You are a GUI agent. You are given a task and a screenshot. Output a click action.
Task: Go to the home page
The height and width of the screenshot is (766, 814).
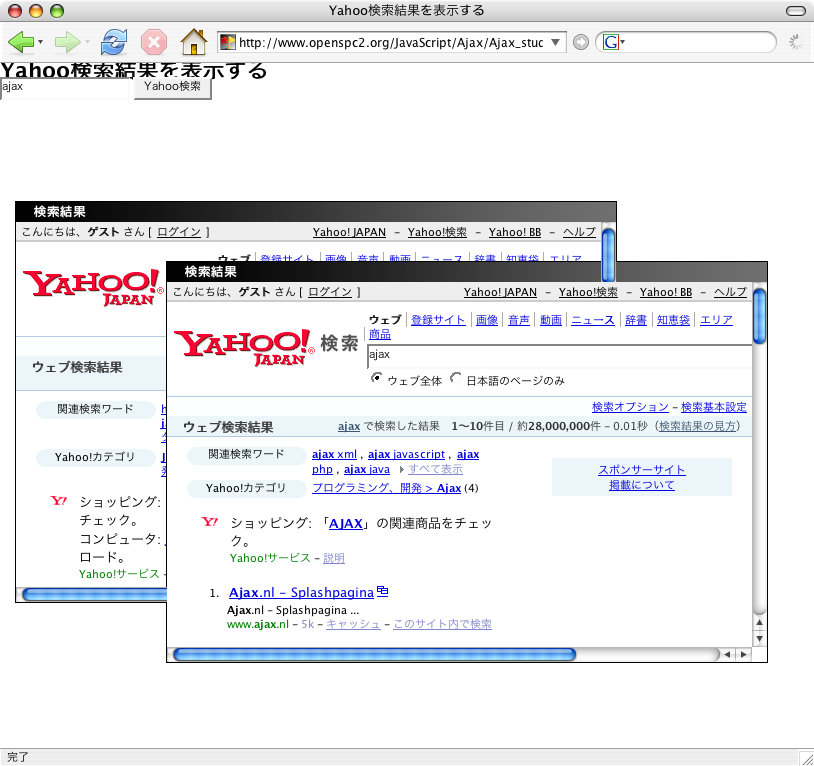click(x=194, y=42)
